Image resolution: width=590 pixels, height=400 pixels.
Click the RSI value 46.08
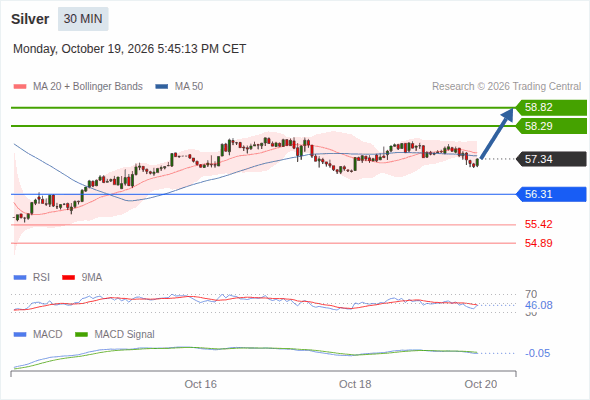[x=539, y=305]
